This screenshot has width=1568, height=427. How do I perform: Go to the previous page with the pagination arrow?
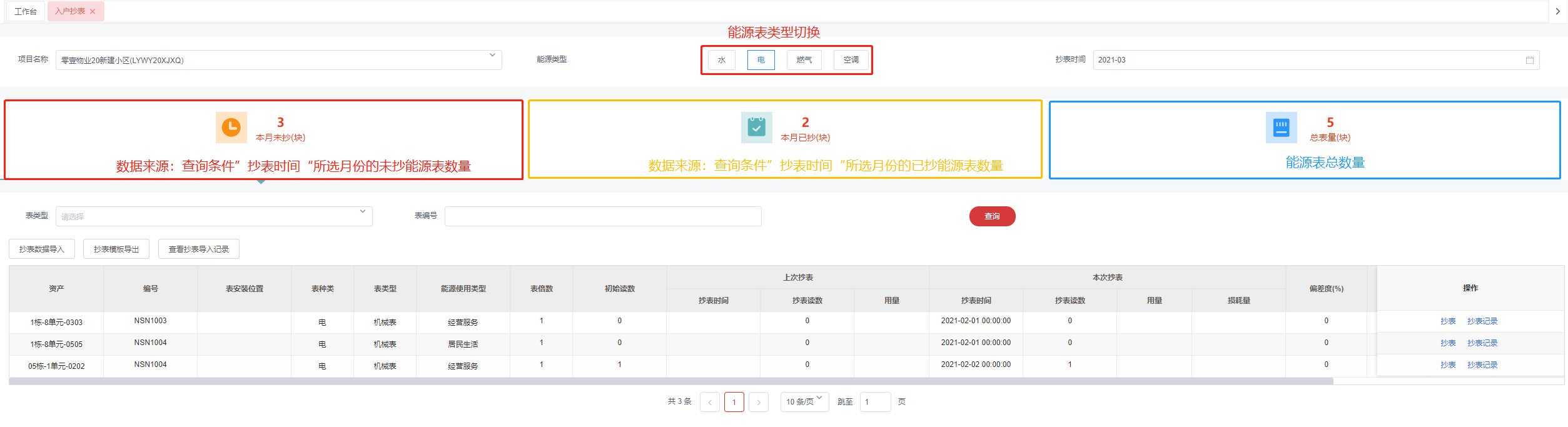710,402
